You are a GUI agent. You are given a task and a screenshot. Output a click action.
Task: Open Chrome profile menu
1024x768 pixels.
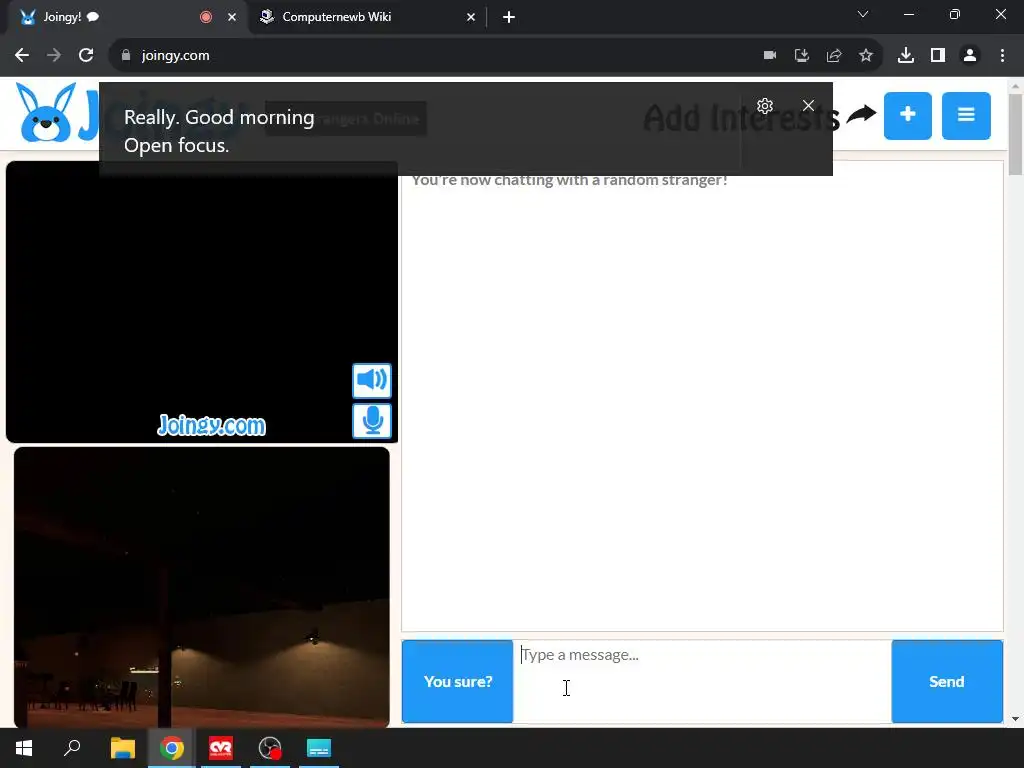click(970, 56)
